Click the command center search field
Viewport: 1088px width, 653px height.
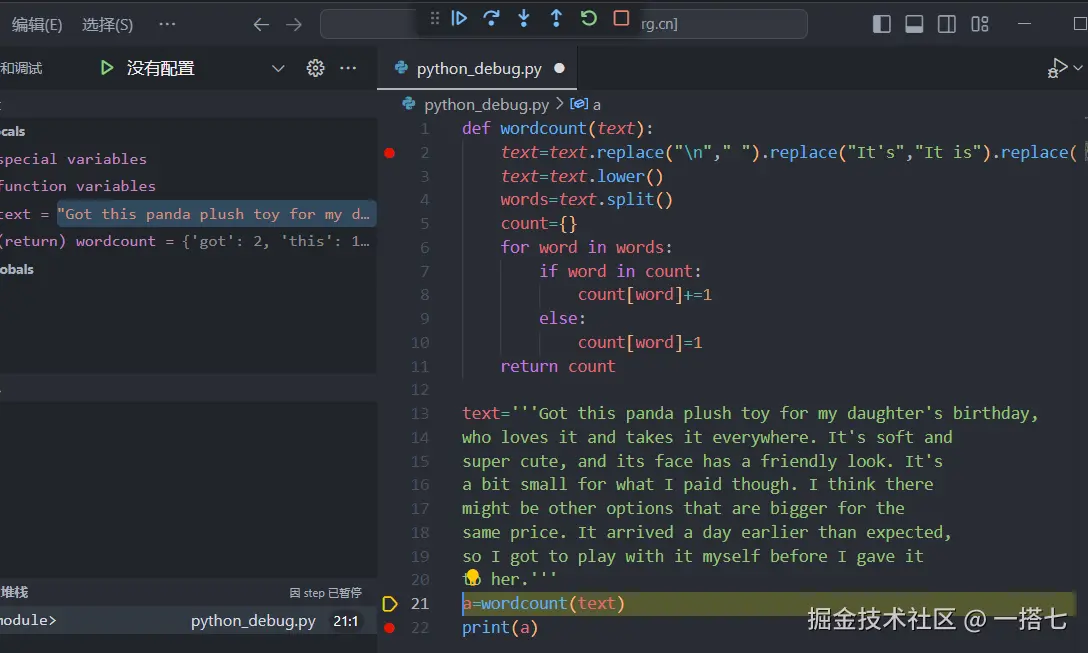pos(563,24)
